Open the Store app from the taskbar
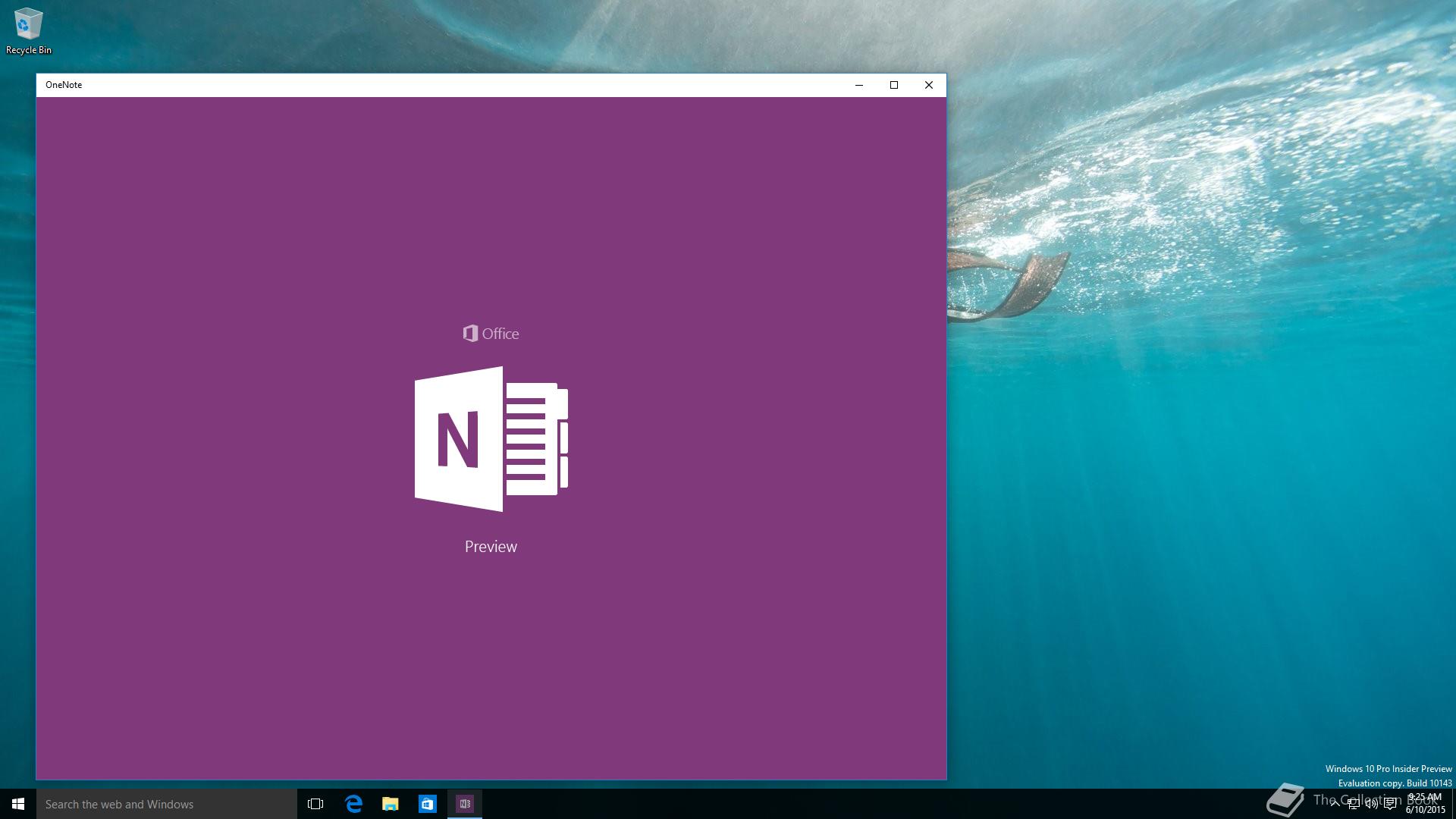This screenshot has height=819, width=1456. point(428,804)
